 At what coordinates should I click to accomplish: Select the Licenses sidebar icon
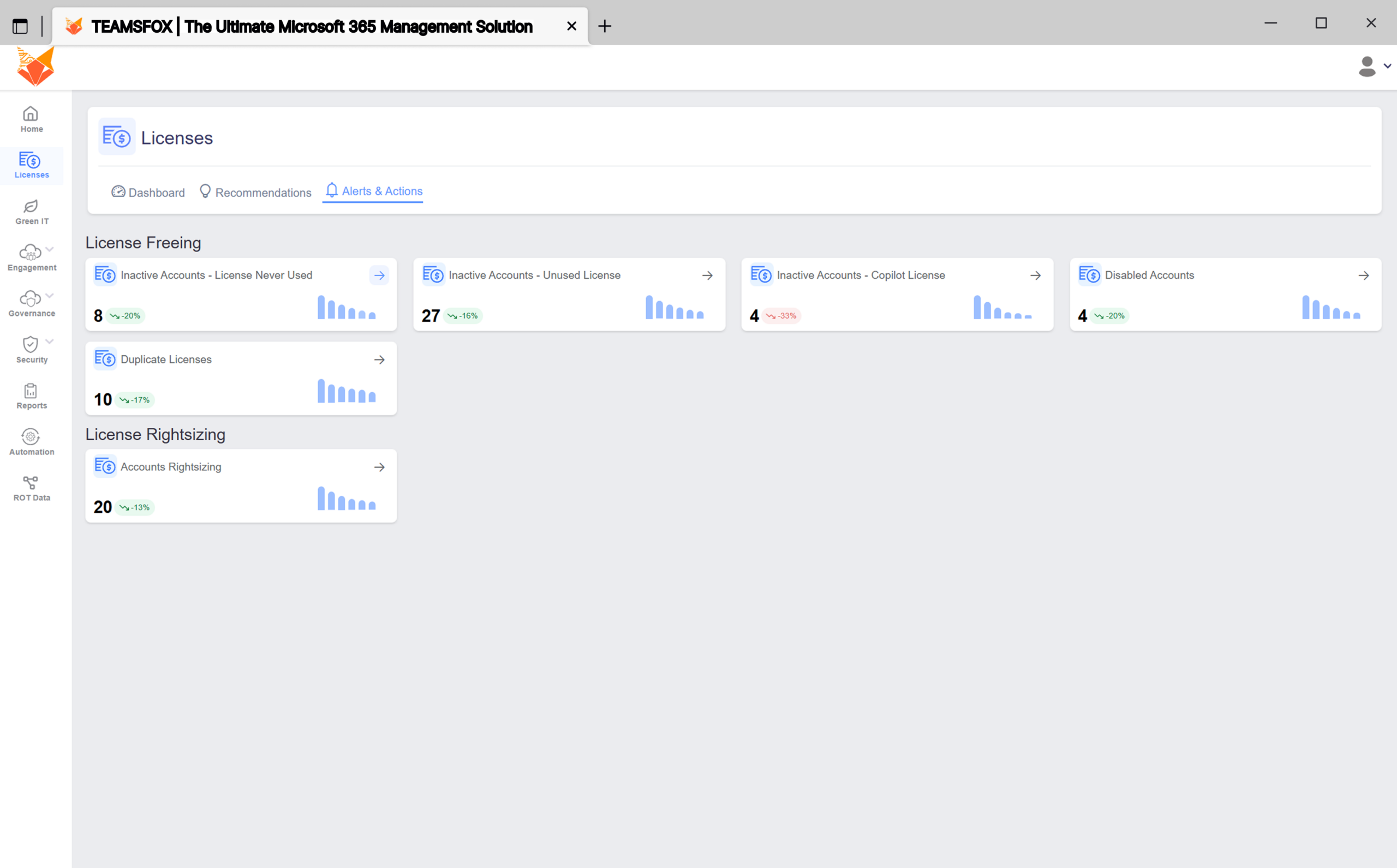coord(32,165)
